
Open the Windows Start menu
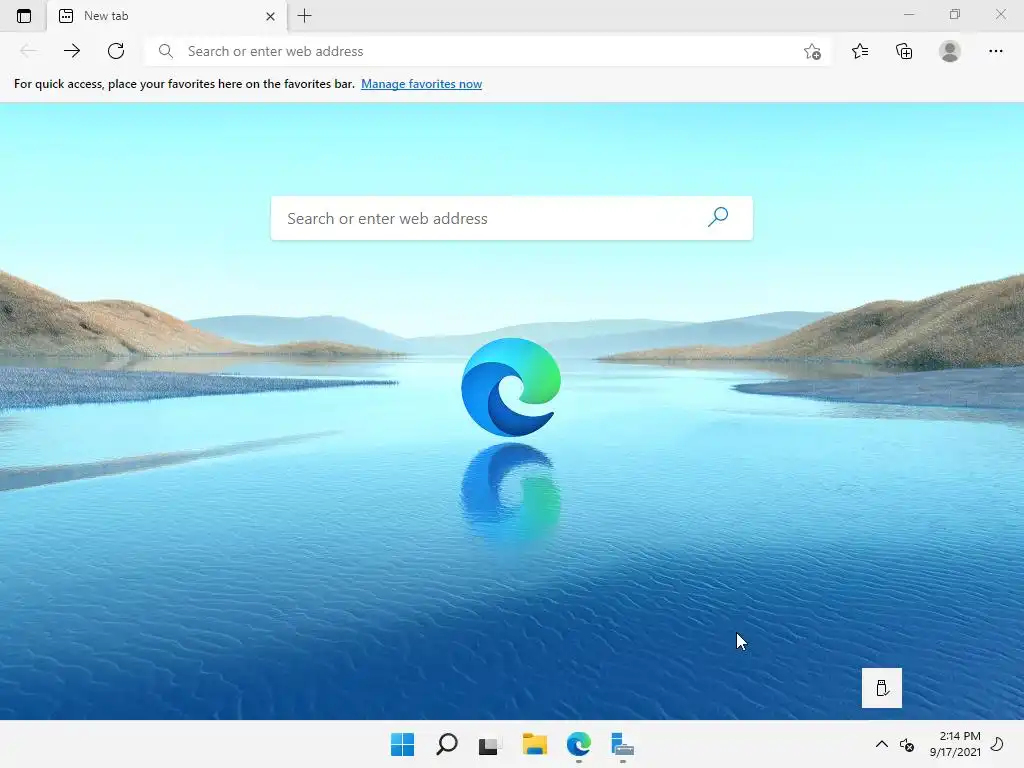[x=402, y=744]
